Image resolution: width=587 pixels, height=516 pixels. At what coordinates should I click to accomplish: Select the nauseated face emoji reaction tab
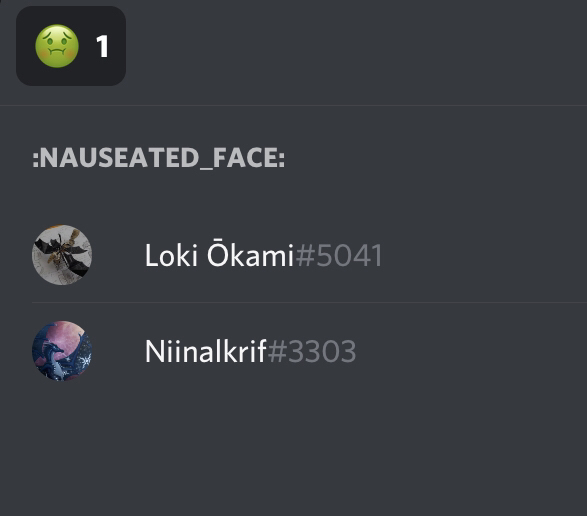click(71, 46)
